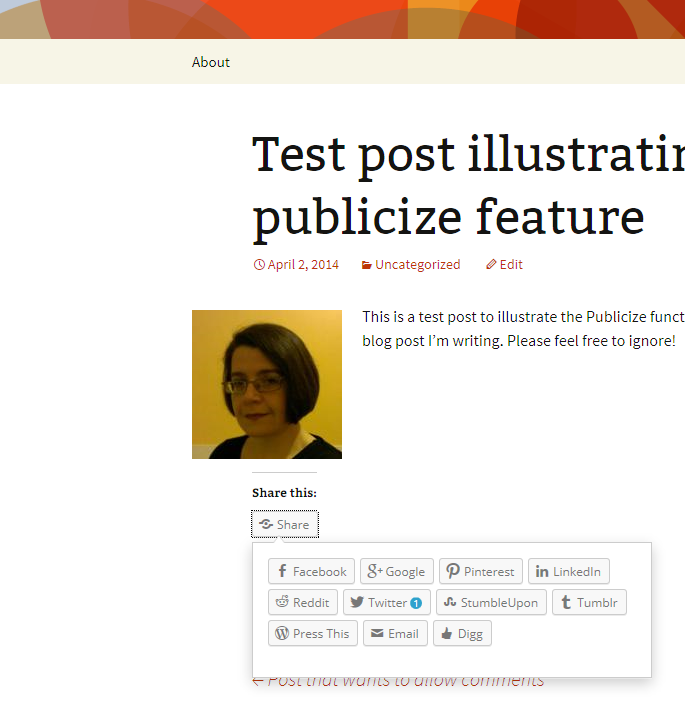Click the author portrait thumbnail

(267, 384)
